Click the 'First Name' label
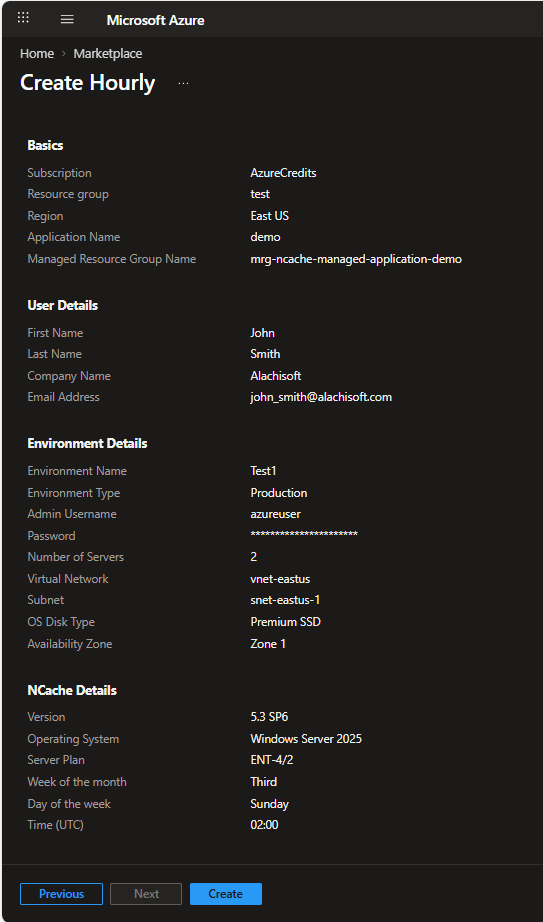 [55, 333]
